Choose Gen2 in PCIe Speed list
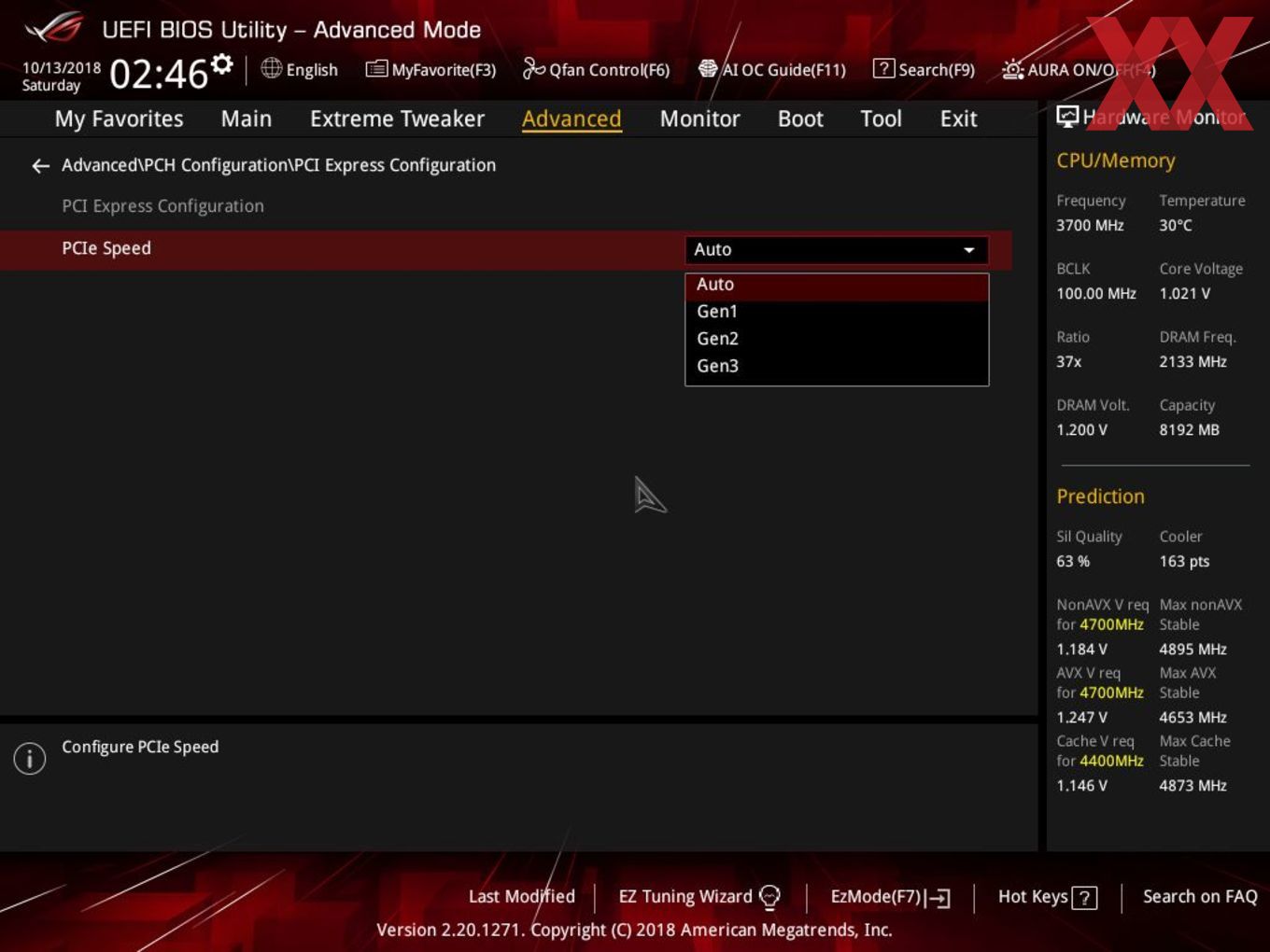 pyautogui.click(x=837, y=339)
